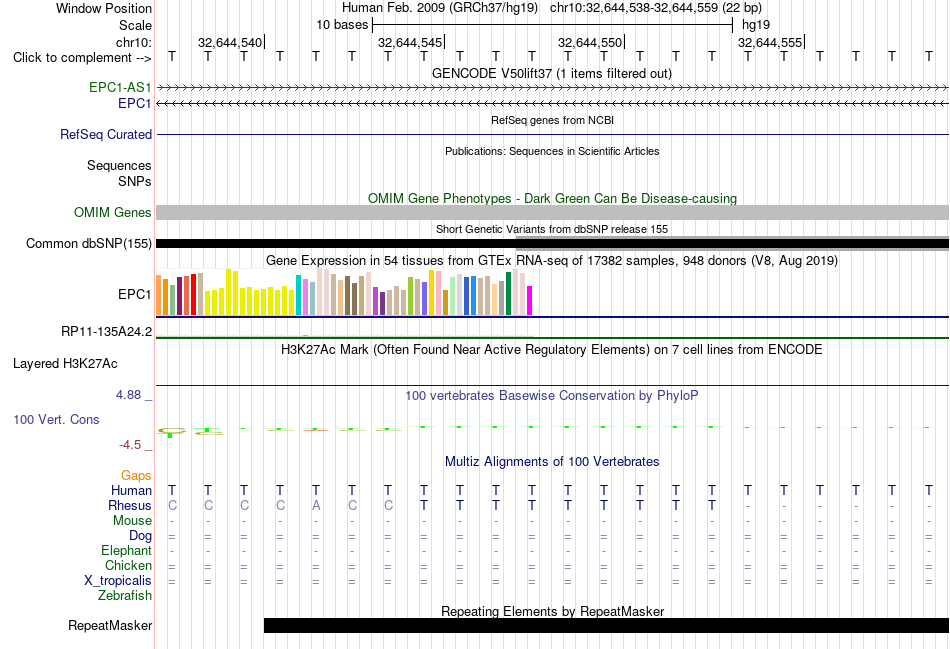This screenshot has width=950, height=649.
Task: Select the Rhesus species row label
Action: click(130, 505)
